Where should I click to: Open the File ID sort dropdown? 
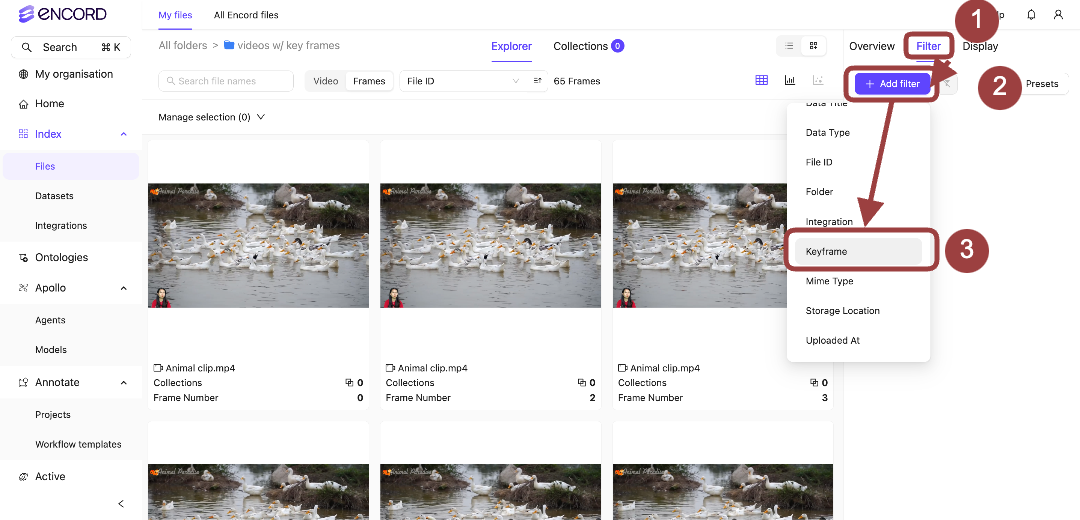[463, 81]
